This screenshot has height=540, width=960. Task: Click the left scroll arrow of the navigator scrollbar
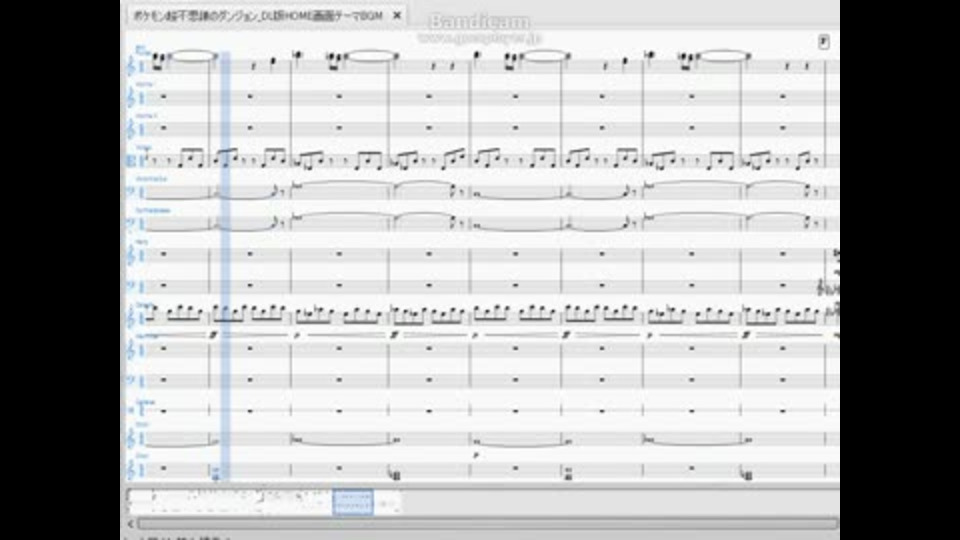(130, 524)
